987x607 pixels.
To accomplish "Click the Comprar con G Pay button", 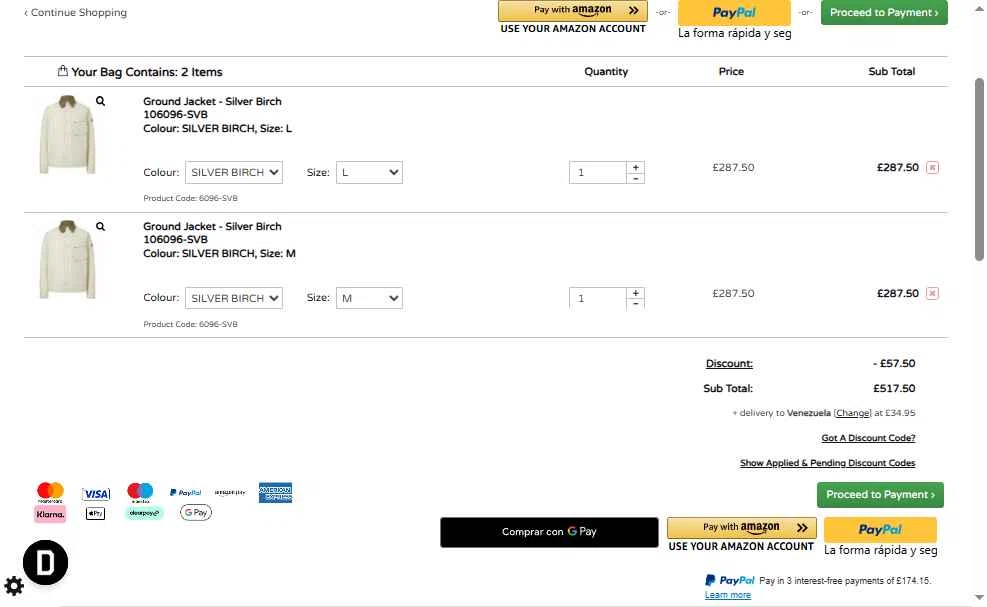I will click(x=549, y=532).
